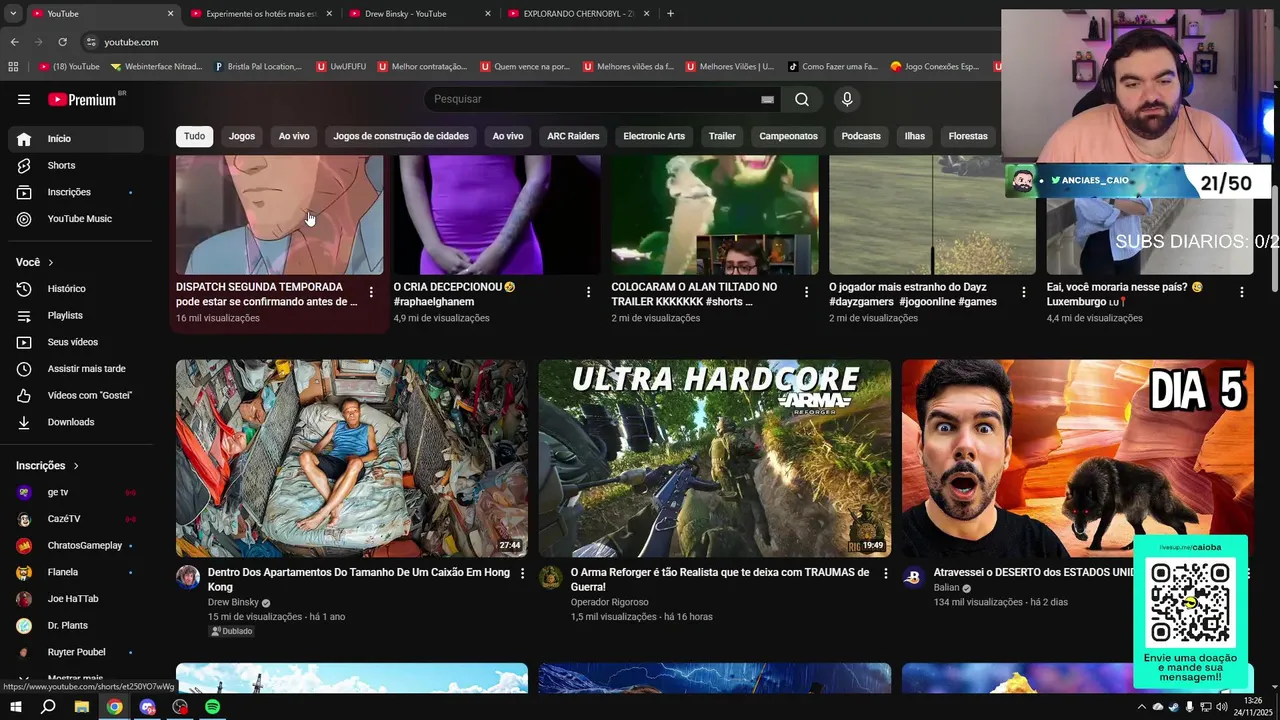Play the DIA 5 desert video thumbnail
Screen dimensions: 1280x720
[1078, 458]
